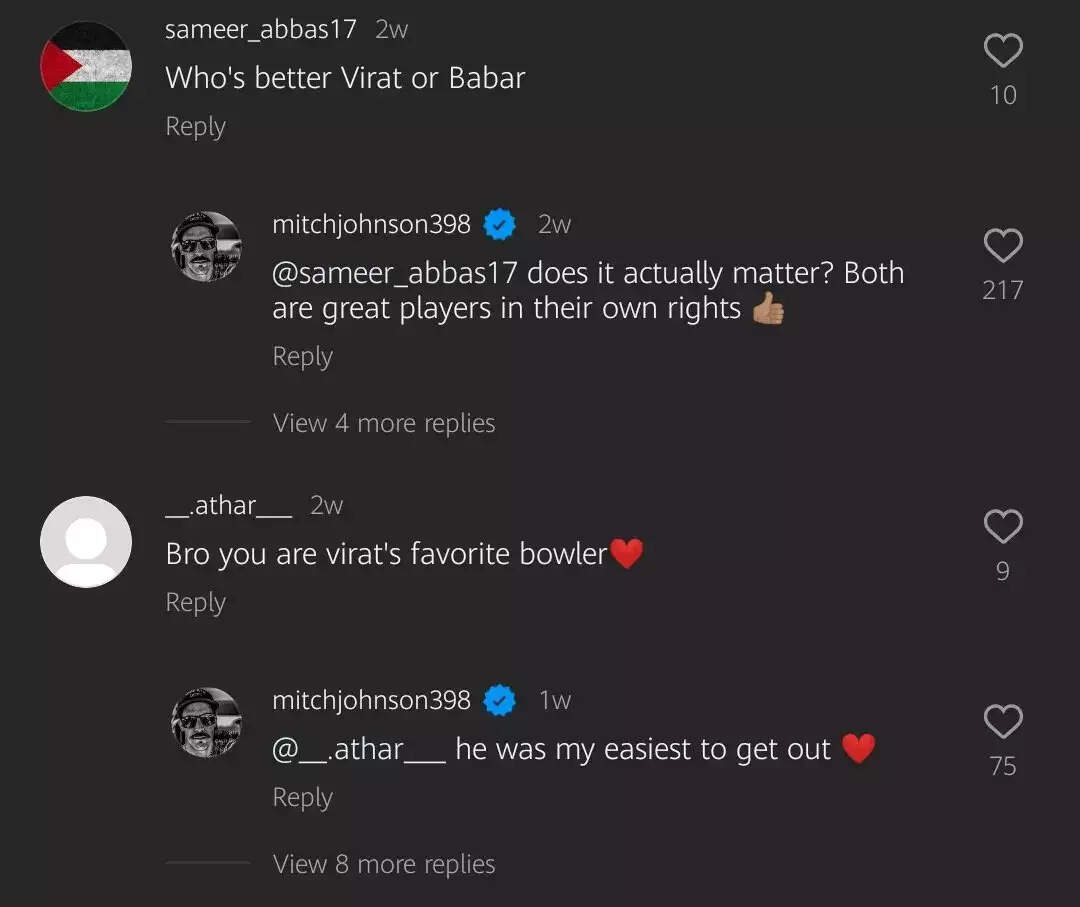Open sameer_abbas17 username link
This screenshot has width=1080, height=907.
tap(260, 29)
